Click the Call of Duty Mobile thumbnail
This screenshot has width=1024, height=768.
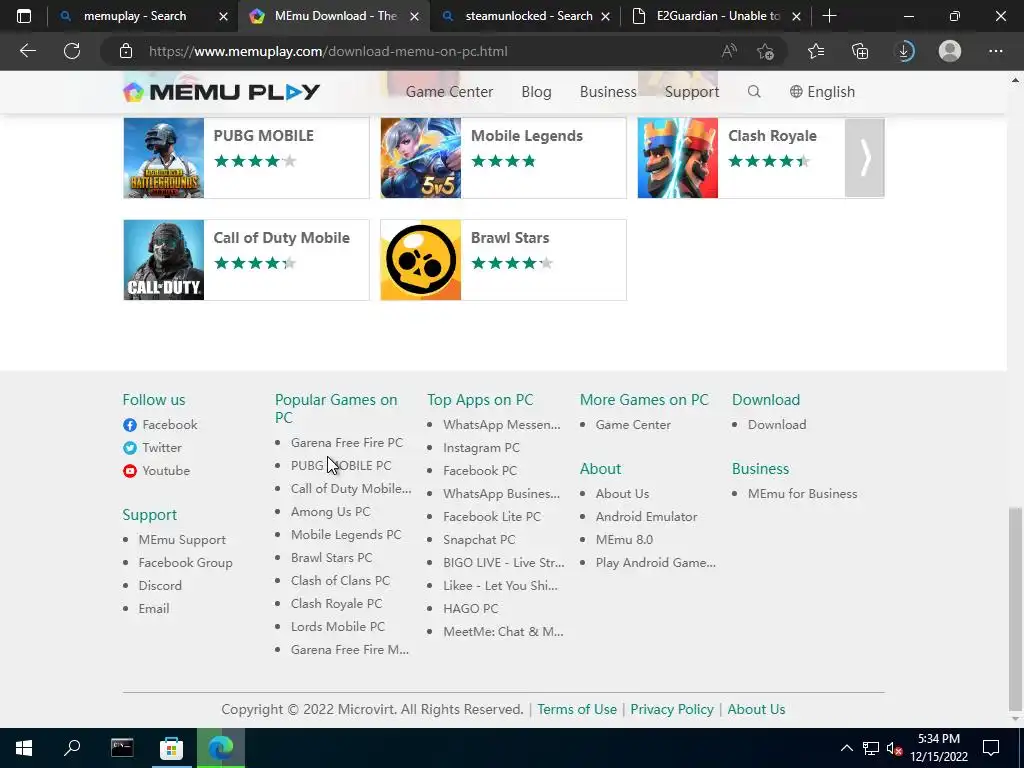click(164, 260)
